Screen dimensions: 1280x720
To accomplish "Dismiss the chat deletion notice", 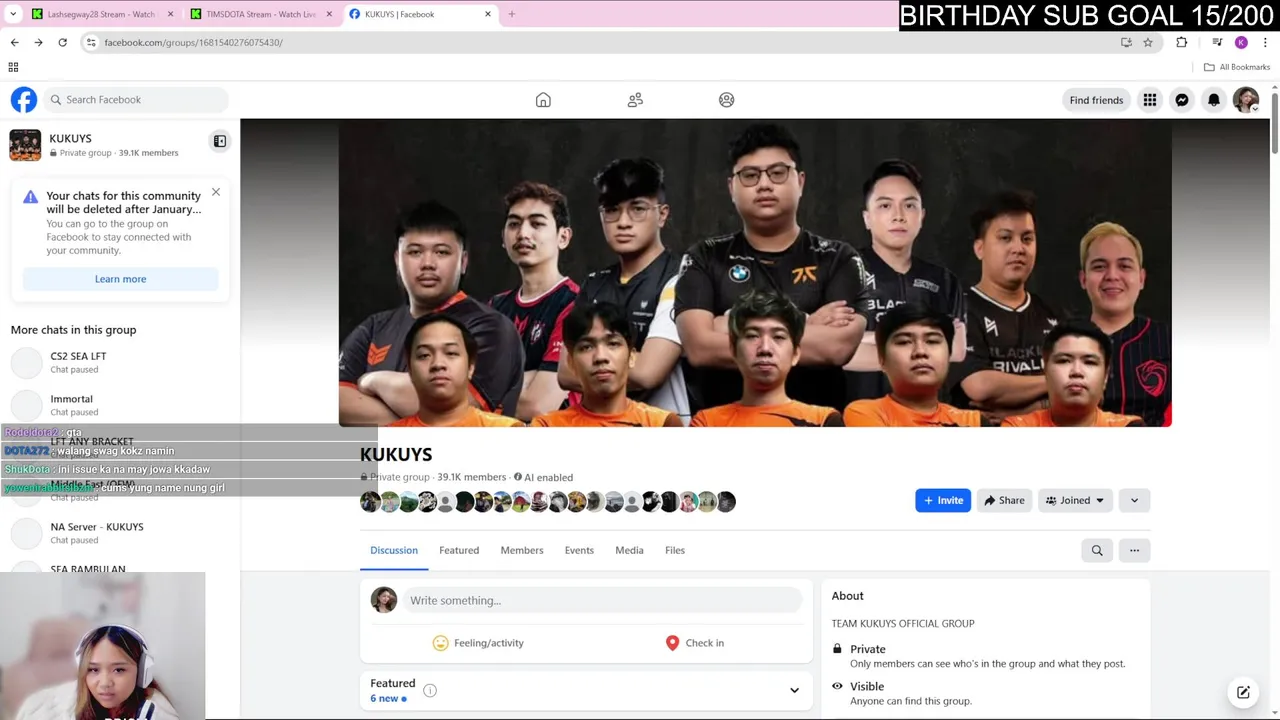I will [215, 192].
